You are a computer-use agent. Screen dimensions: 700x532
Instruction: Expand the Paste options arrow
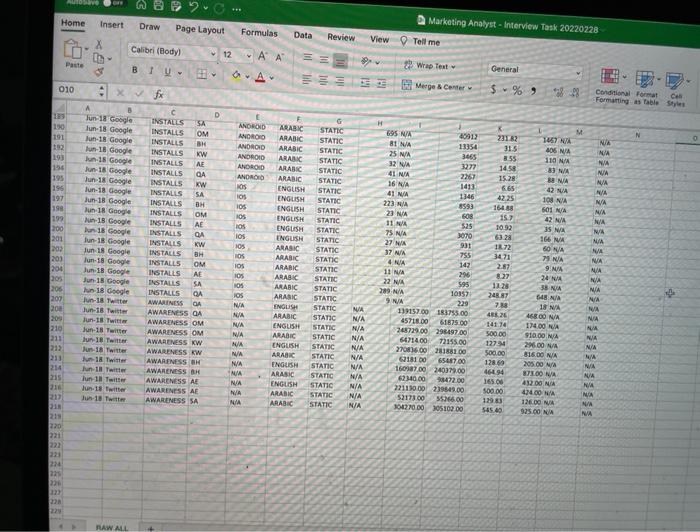point(87,49)
